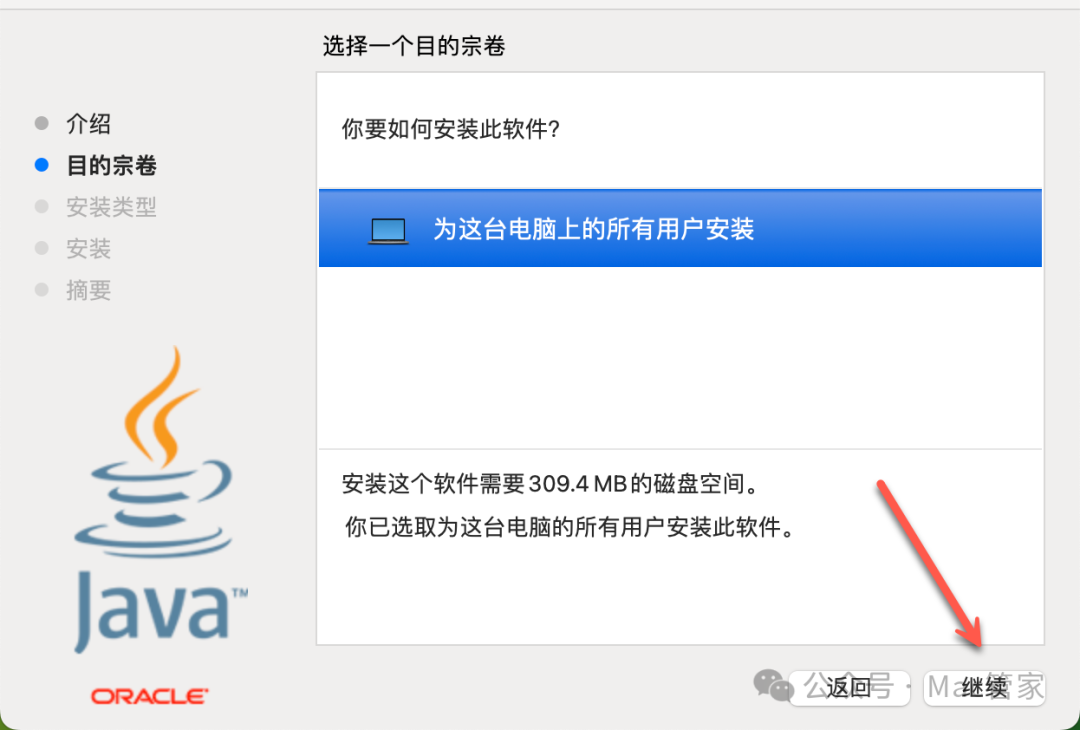The image size is (1080, 730).
Task: Click the gray bullet beside 介绍
Action: pos(41,124)
